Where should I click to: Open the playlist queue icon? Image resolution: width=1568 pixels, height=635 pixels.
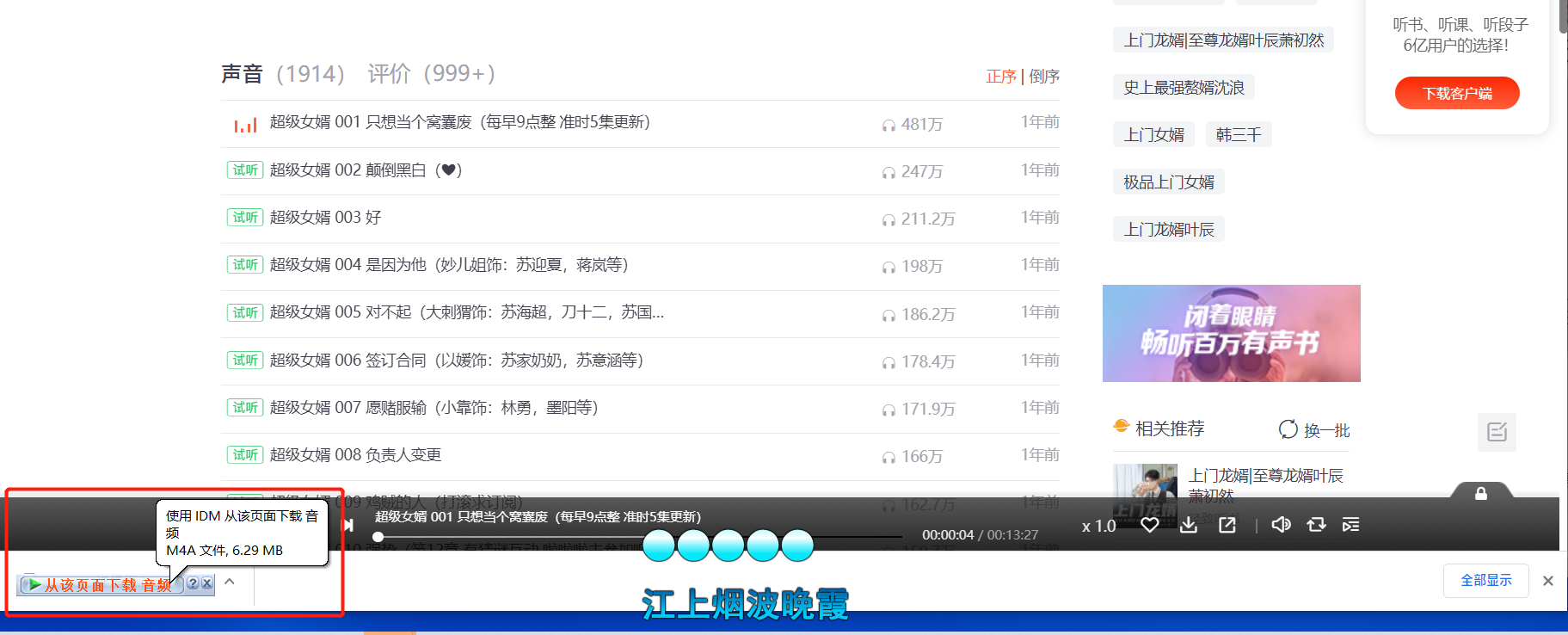pos(1351,525)
